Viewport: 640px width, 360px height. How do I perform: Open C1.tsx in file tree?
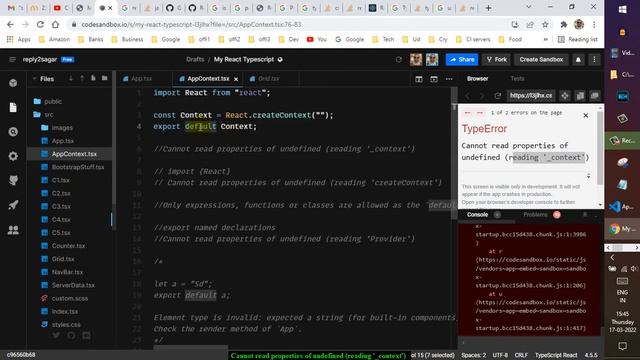pos(60,180)
